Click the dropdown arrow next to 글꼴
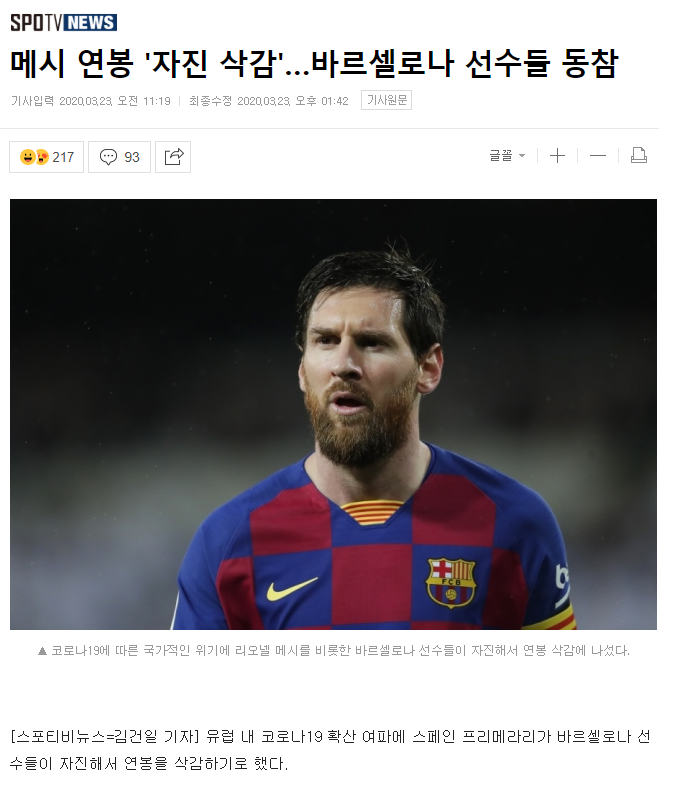The width and height of the screenshot is (676, 789). (x=522, y=155)
